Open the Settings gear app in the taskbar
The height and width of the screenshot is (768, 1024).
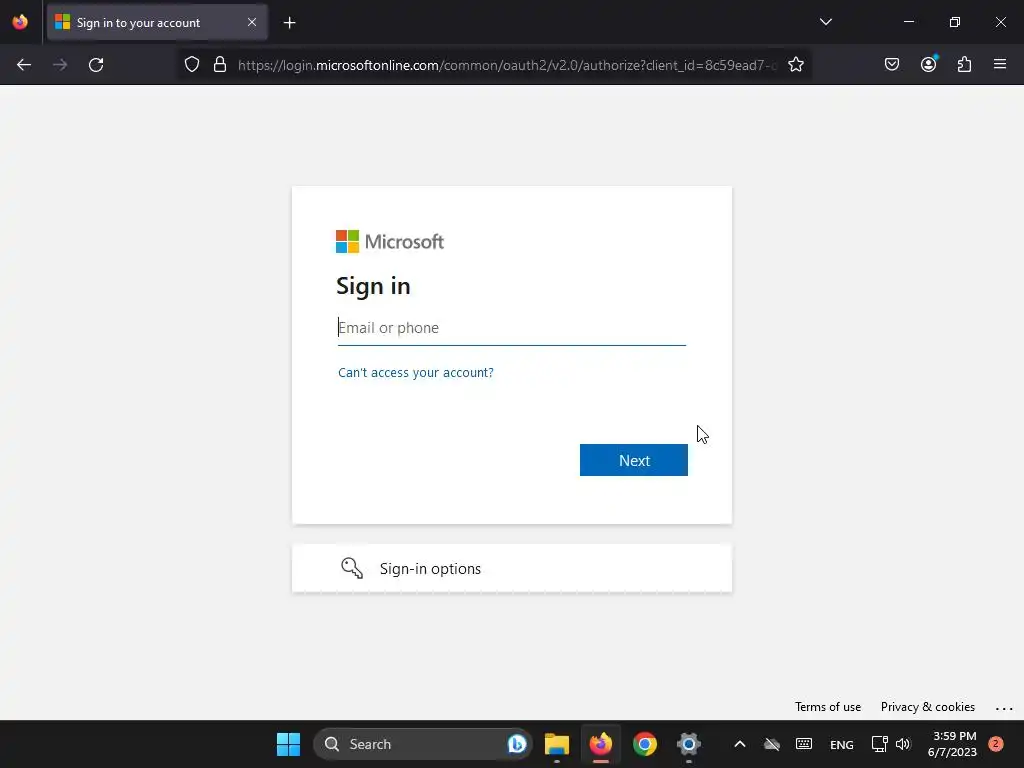688,744
